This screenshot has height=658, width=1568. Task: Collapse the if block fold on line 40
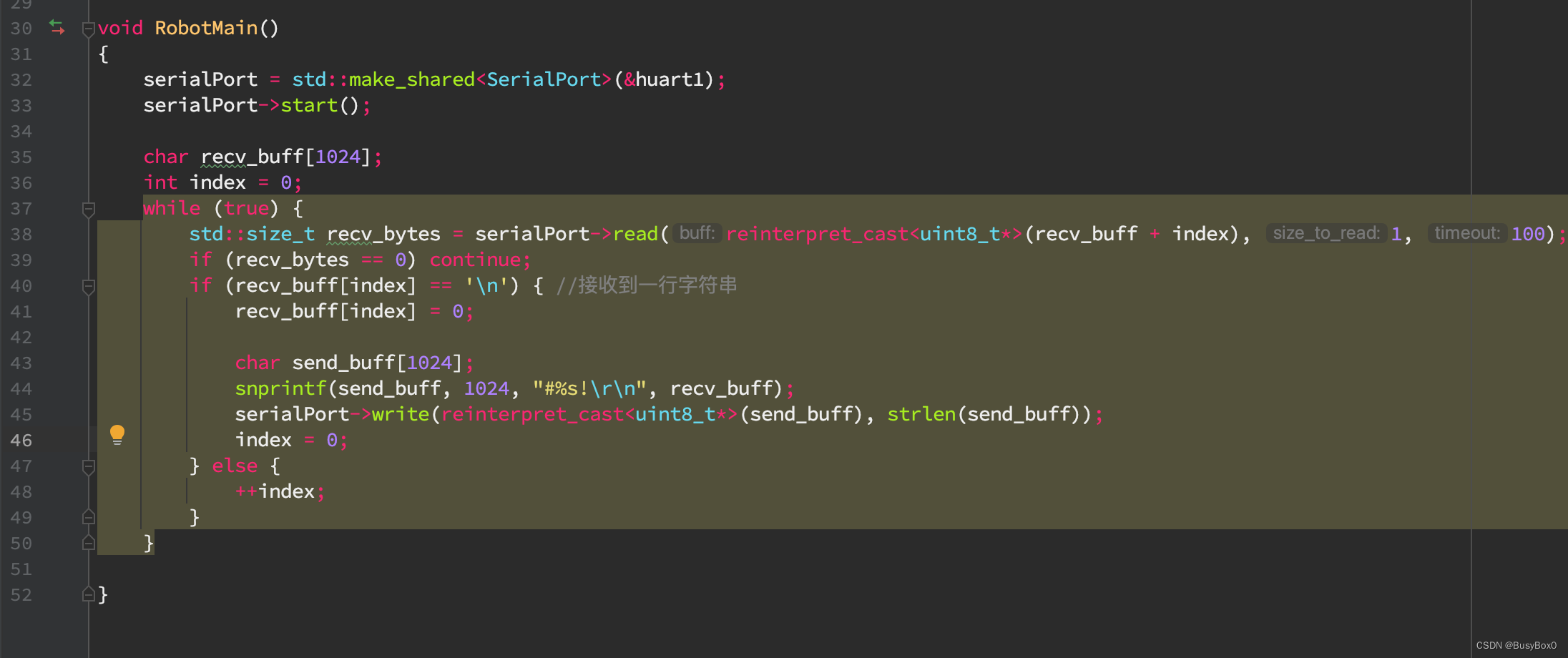pos(88,287)
